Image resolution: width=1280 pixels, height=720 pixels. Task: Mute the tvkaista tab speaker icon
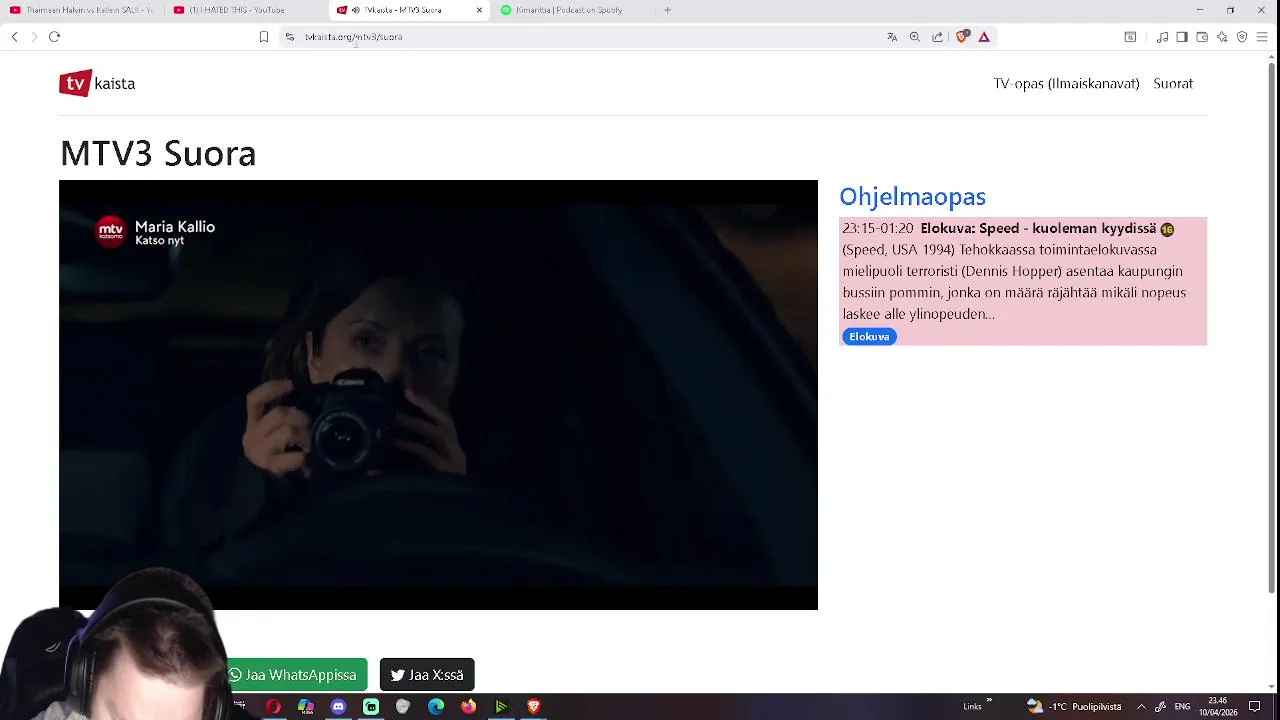click(356, 10)
